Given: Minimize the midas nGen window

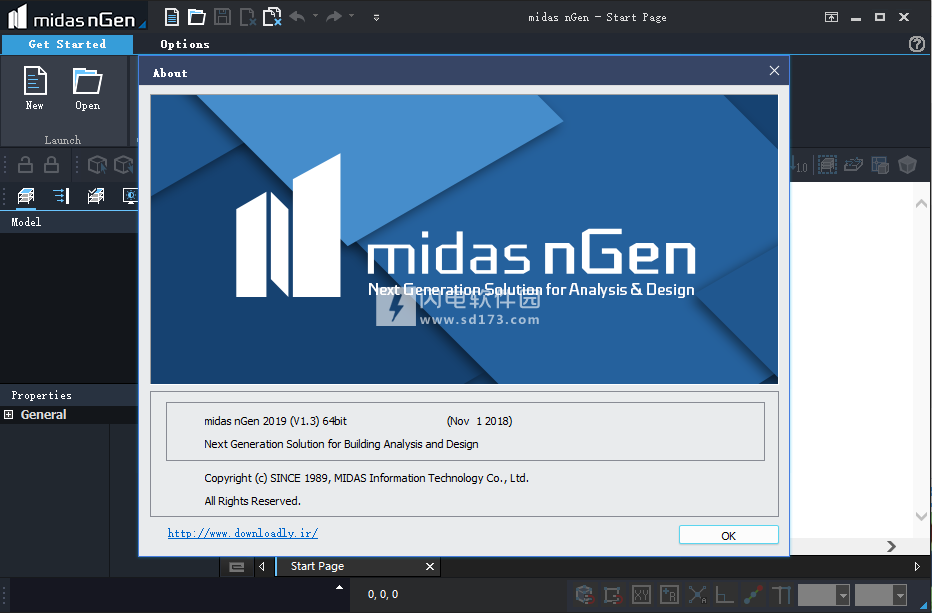Looking at the screenshot, I should point(856,18).
